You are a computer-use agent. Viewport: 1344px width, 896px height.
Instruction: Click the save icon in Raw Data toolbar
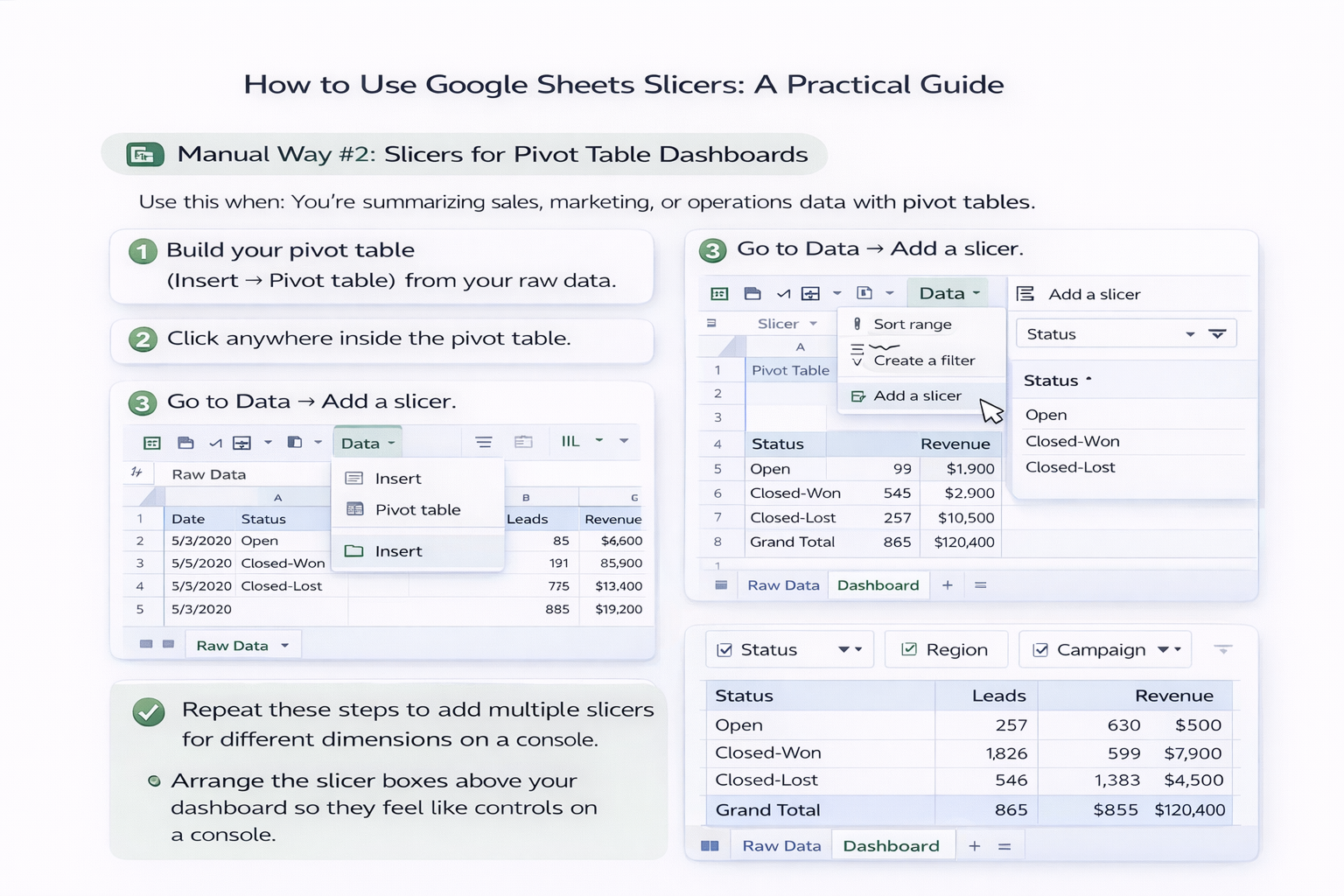[185, 443]
